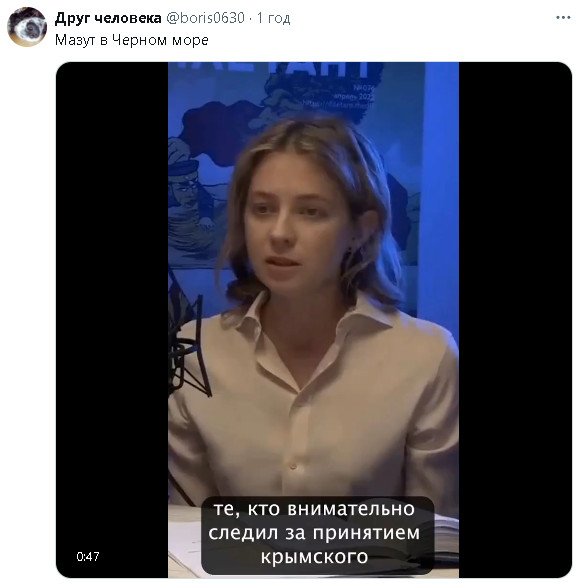Open the @boris0630 handle link
The height and width of the screenshot is (588, 578).
(x=205, y=18)
